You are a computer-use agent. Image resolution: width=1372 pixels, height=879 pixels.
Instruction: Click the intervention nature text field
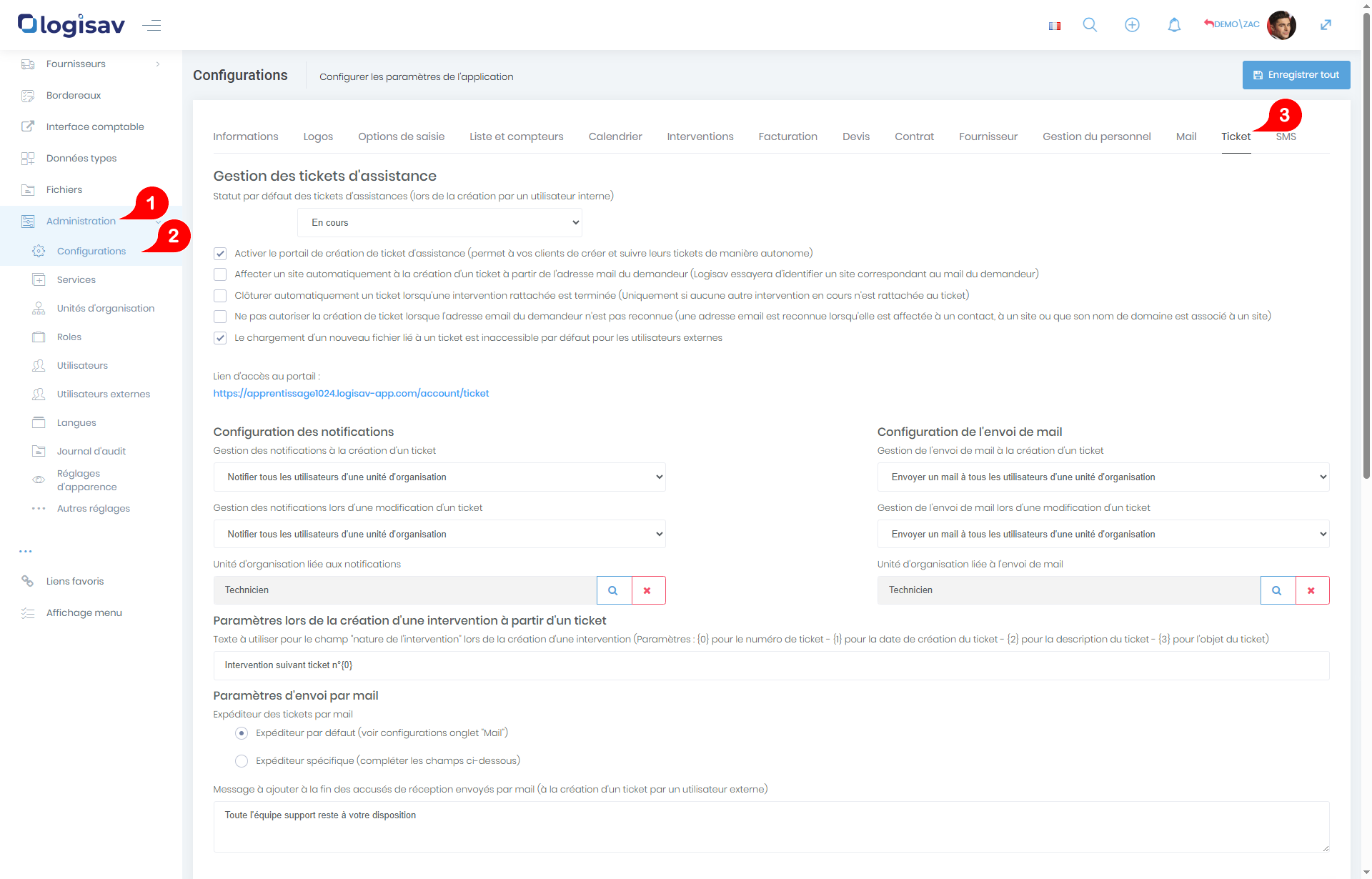(x=771, y=665)
